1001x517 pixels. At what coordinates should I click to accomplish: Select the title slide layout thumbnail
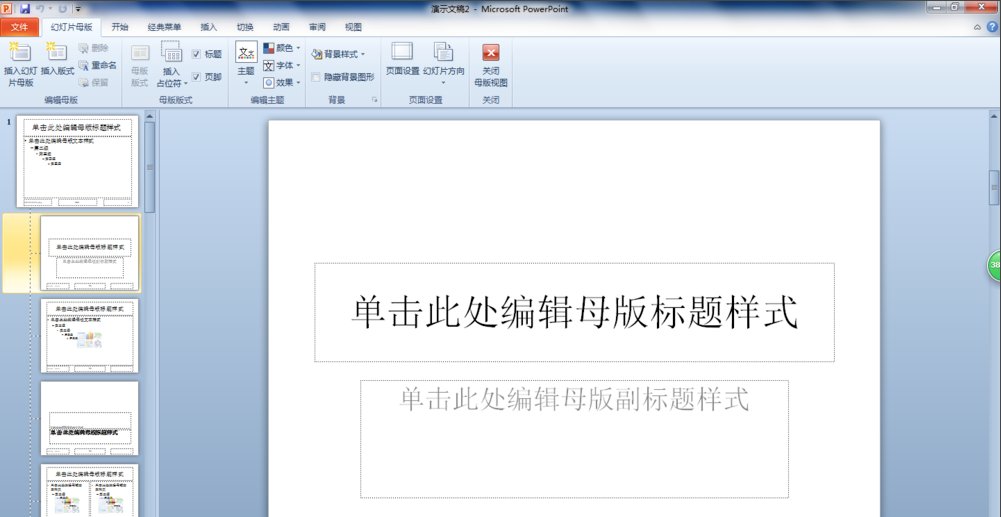[90, 253]
